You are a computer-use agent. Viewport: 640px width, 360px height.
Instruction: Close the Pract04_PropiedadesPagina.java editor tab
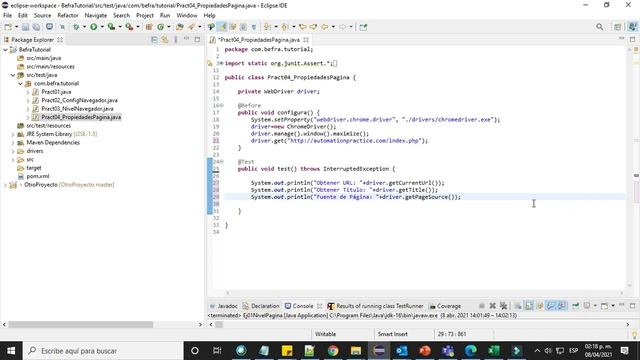coord(306,40)
